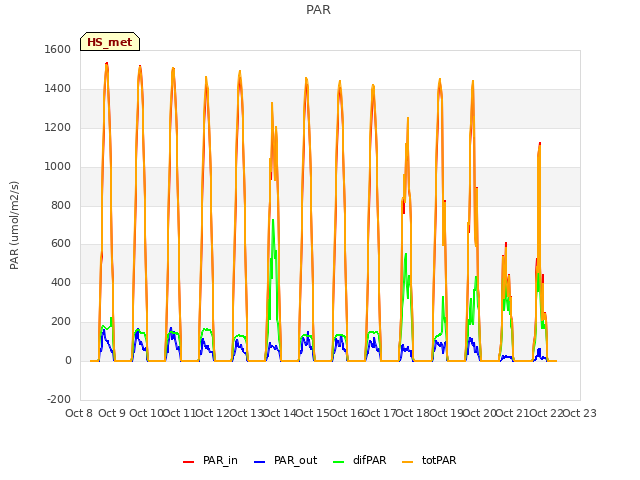Screen dimensions: 640x480
Task: Click the green difPAR spike near Oct 14
Action: click(273, 220)
